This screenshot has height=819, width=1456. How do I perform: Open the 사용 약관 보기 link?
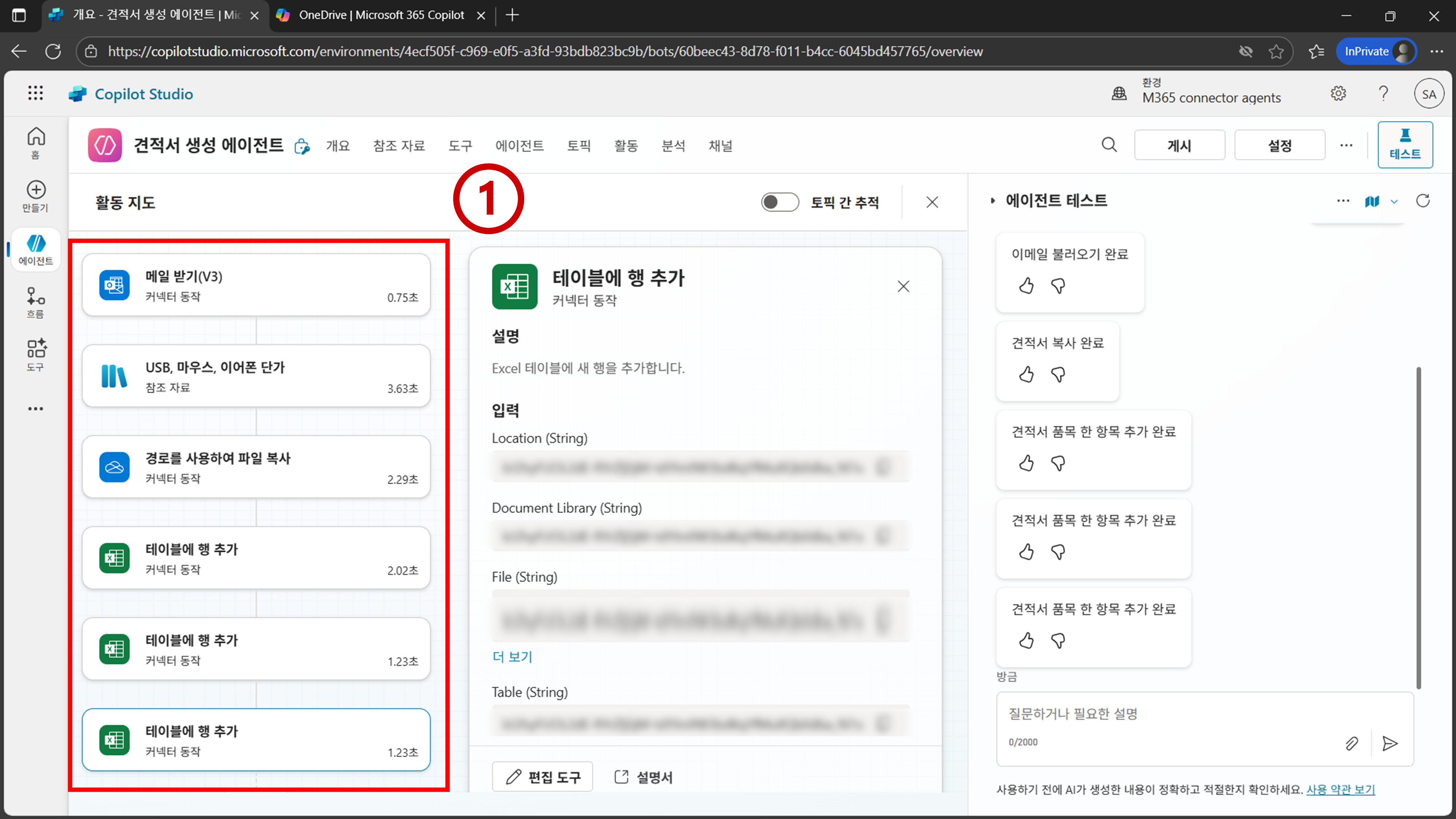[x=1340, y=790]
